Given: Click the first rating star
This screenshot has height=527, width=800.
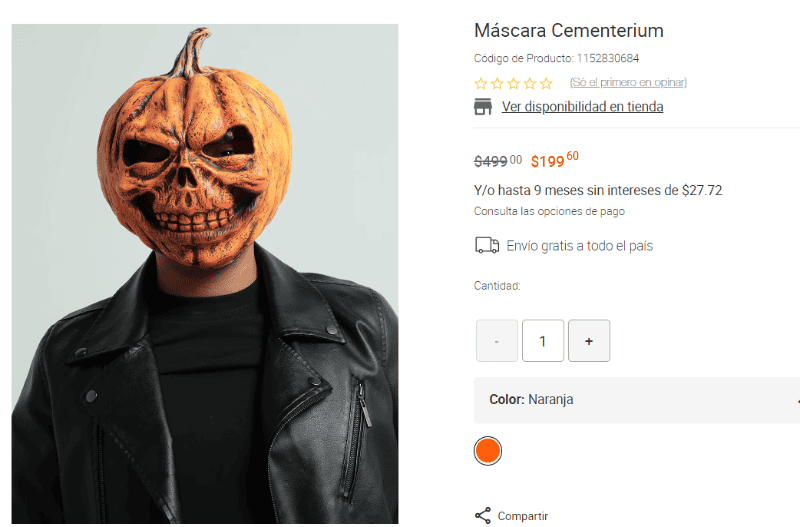Looking at the screenshot, I should (481, 83).
